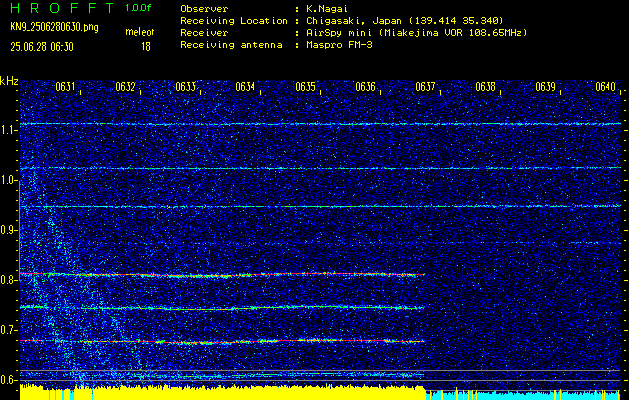Click the Receiver label
Viewport: 629px width, 400px height.
click(x=204, y=33)
